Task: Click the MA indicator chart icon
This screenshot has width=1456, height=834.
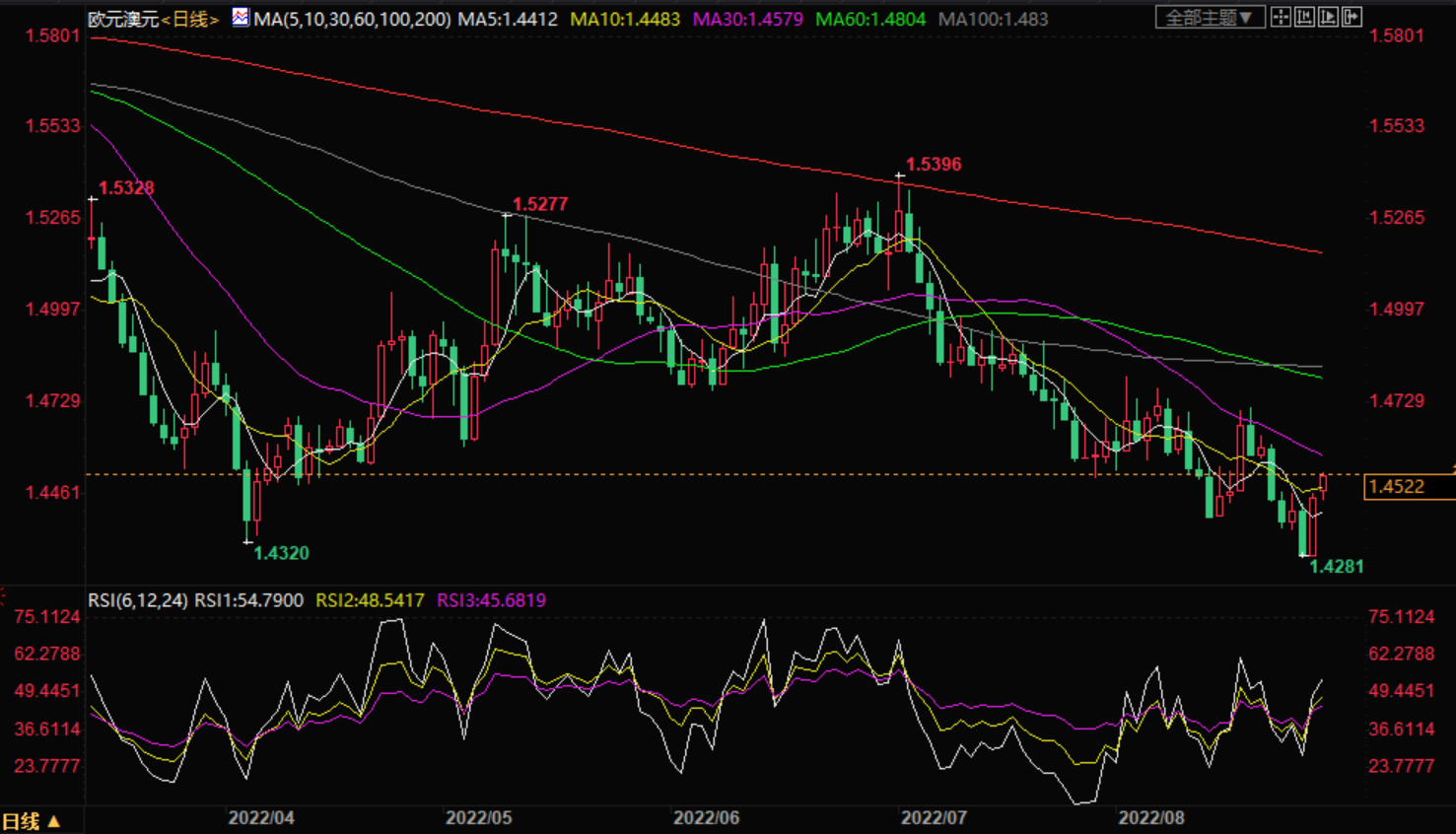Action: (241, 17)
